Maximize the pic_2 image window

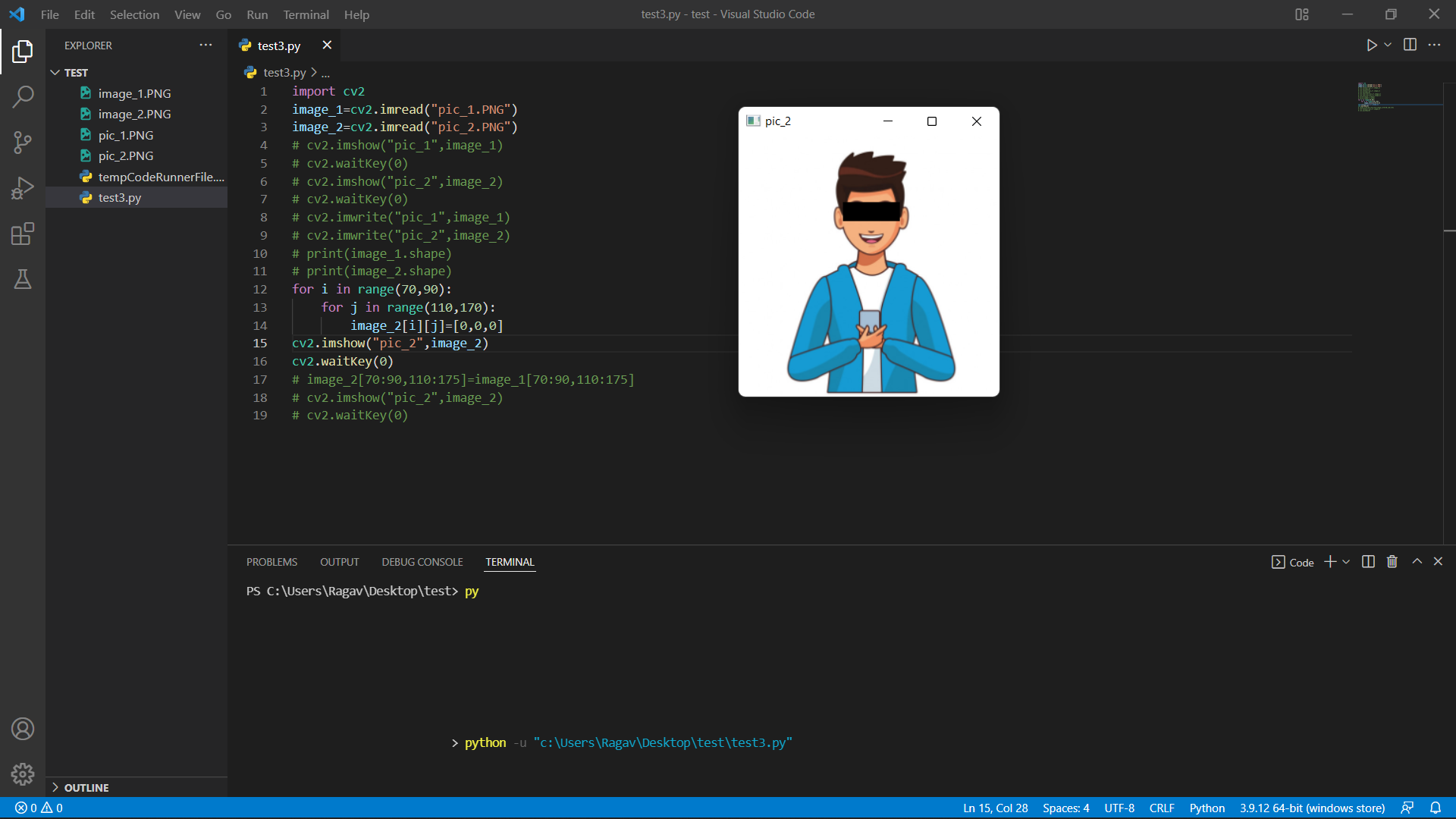932,121
